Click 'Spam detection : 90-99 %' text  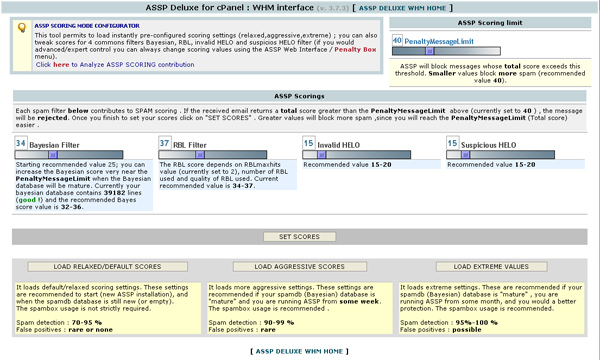click(x=251, y=323)
